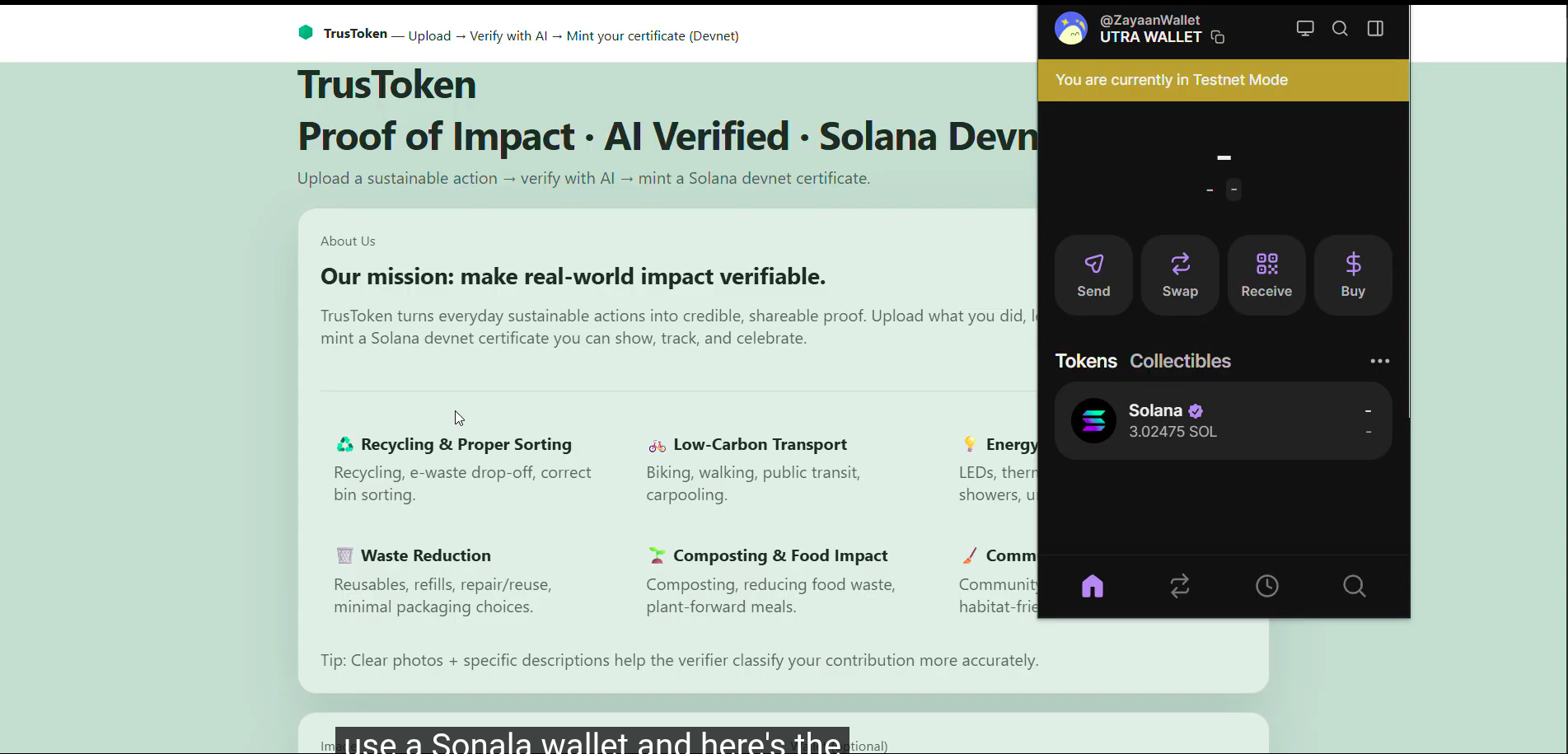Click the Solana coin logo

(x=1093, y=420)
